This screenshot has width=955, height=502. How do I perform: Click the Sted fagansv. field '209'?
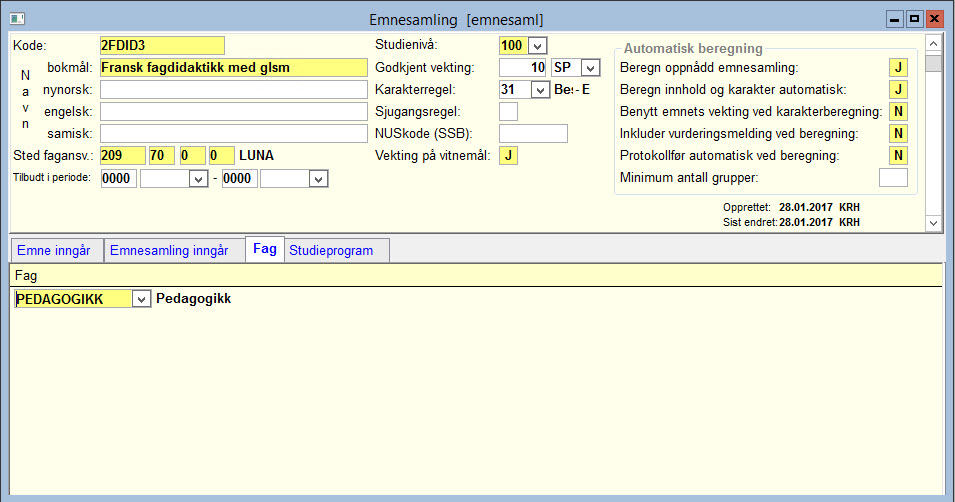point(122,155)
